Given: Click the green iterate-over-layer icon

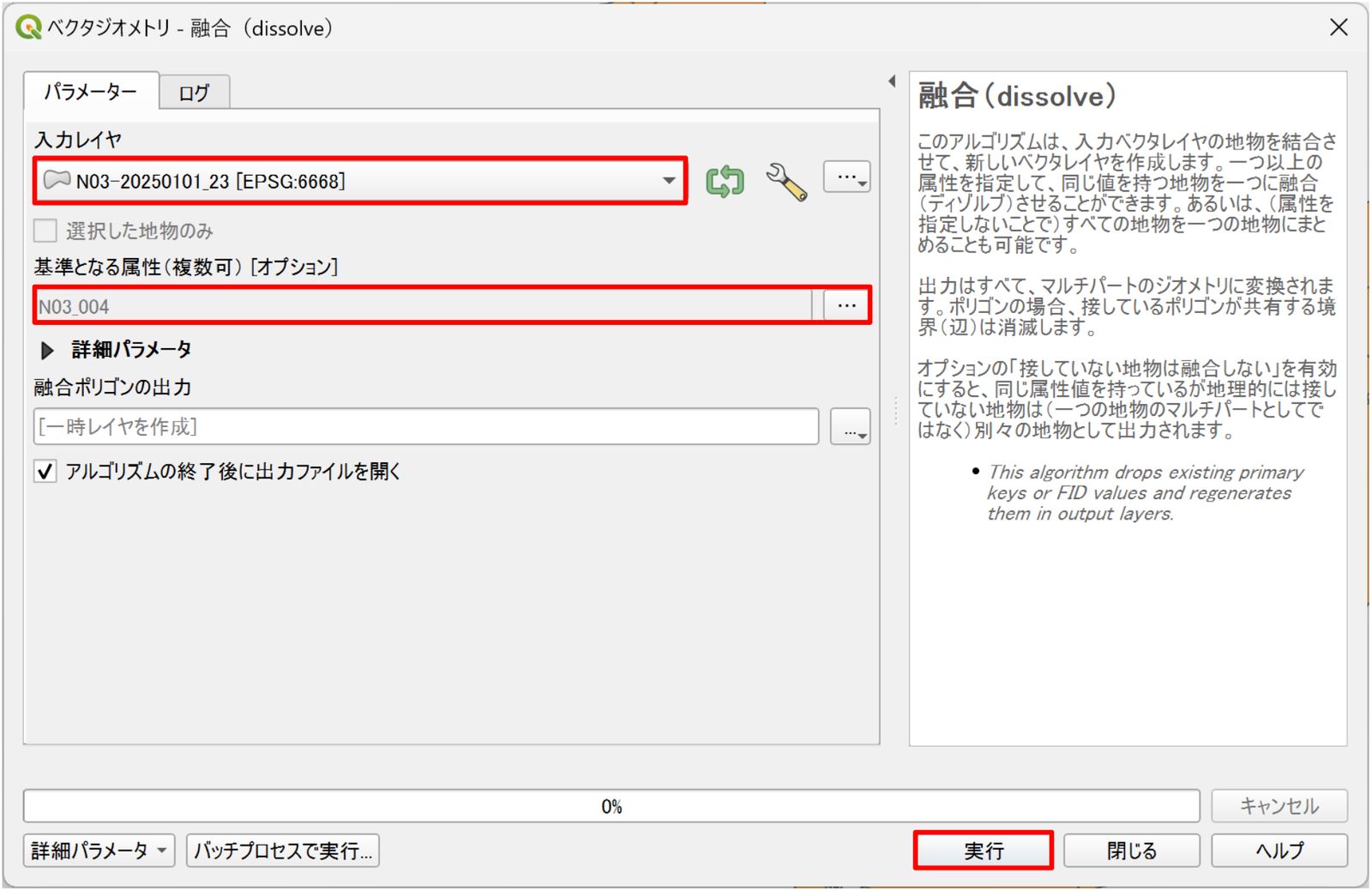Looking at the screenshot, I should pos(725,181).
